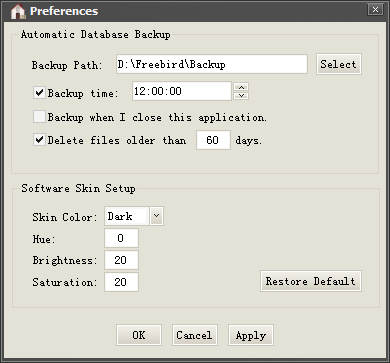Click the Hue value field
The width and height of the screenshot is (390, 363).
click(x=121, y=238)
